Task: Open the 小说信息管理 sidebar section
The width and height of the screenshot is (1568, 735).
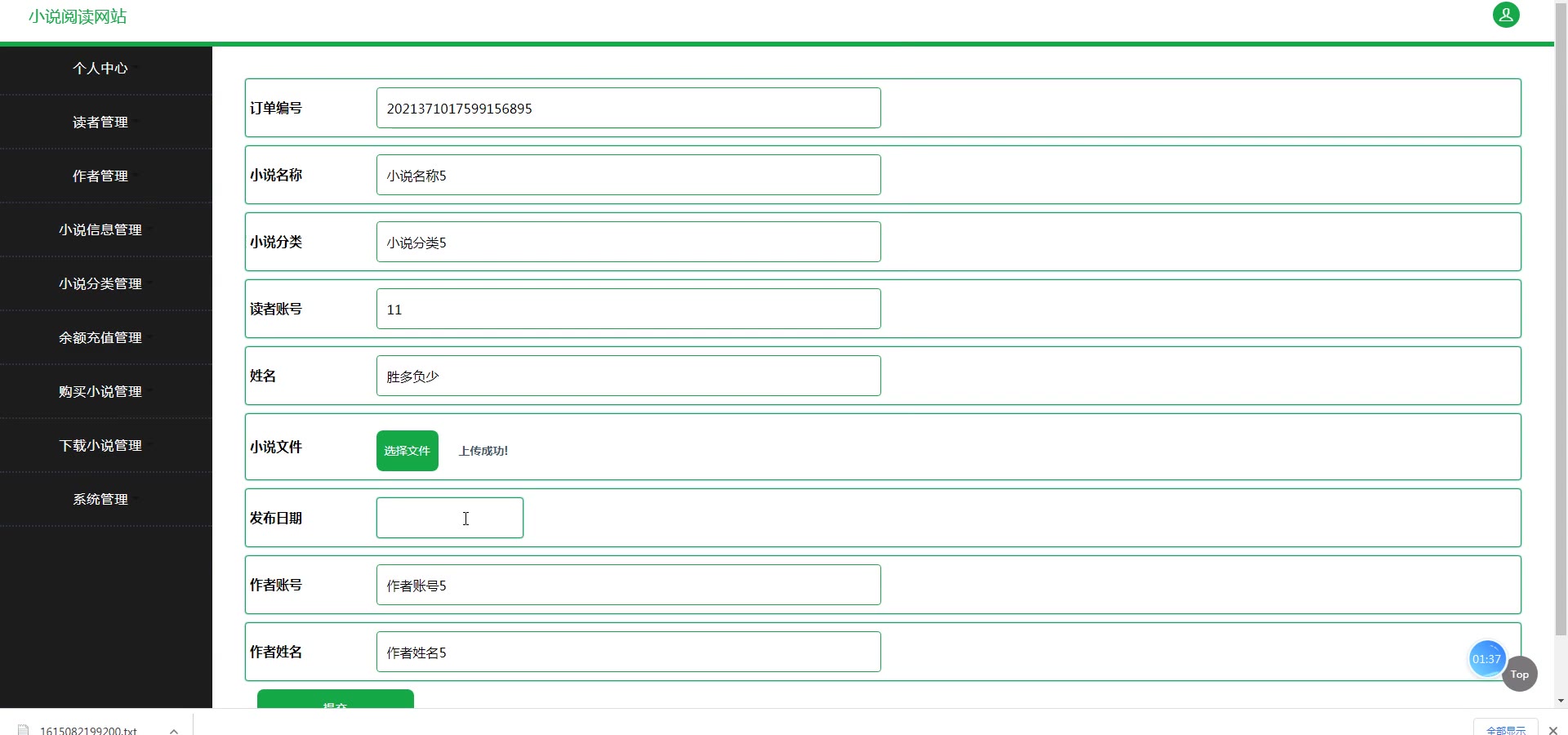Action: pyautogui.click(x=100, y=230)
